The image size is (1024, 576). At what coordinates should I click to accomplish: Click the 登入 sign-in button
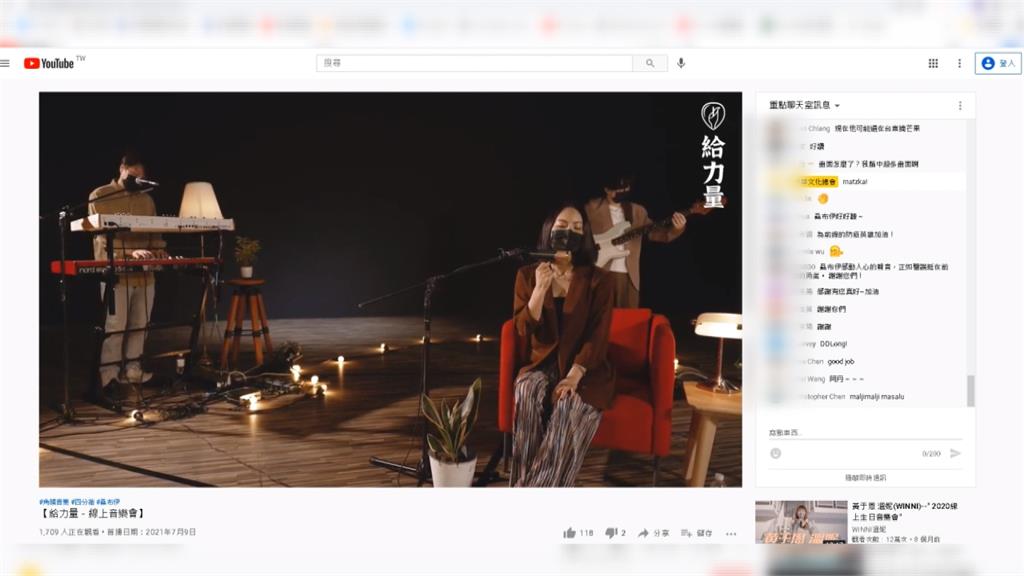(997, 63)
